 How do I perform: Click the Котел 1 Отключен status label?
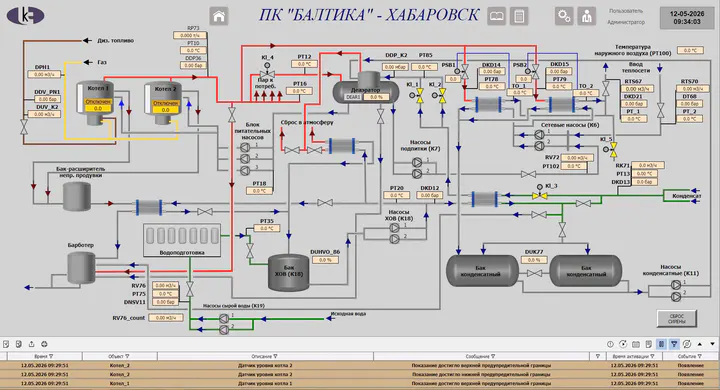click(x=98, y=102)
